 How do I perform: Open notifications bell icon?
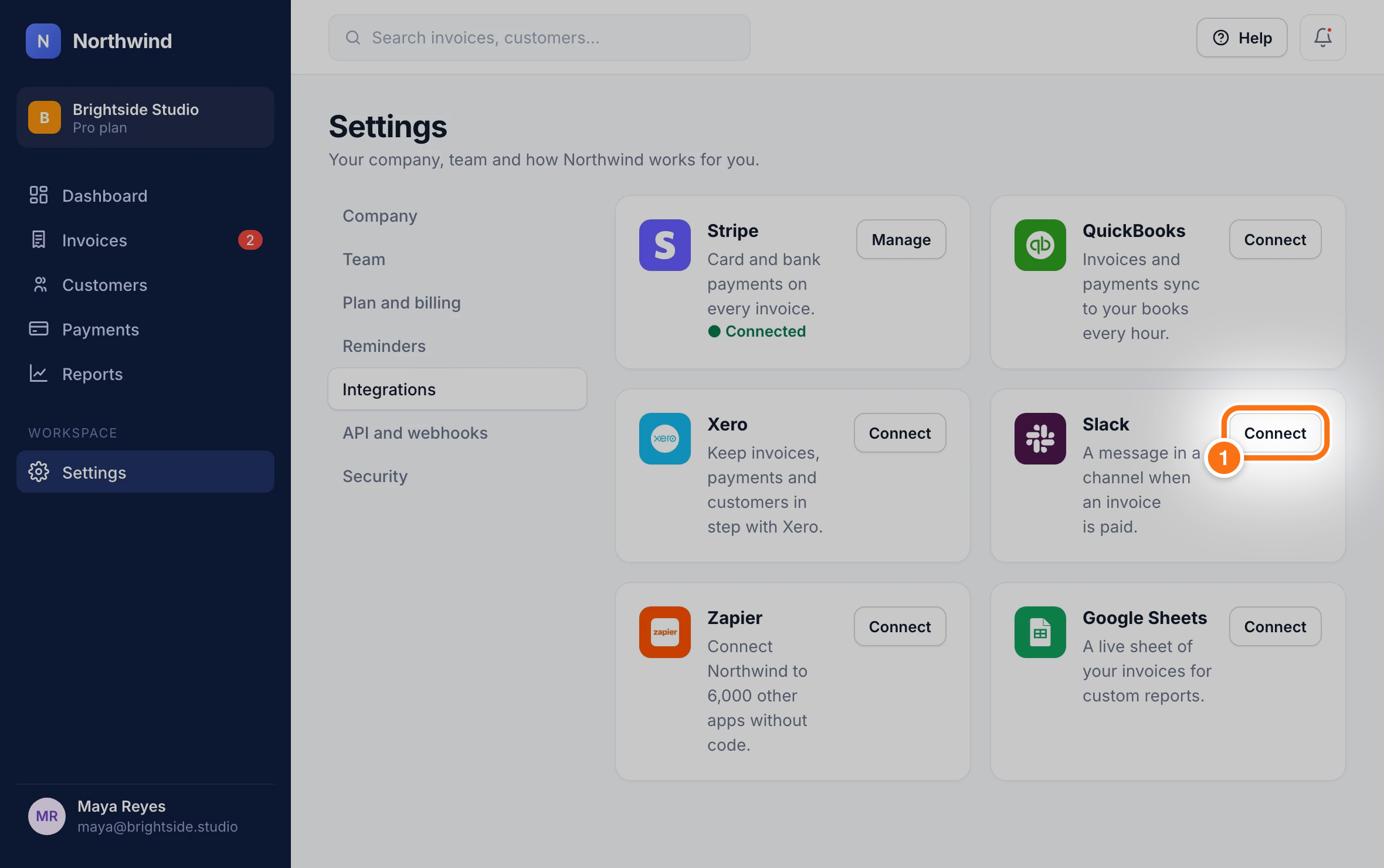point(1322,38)
